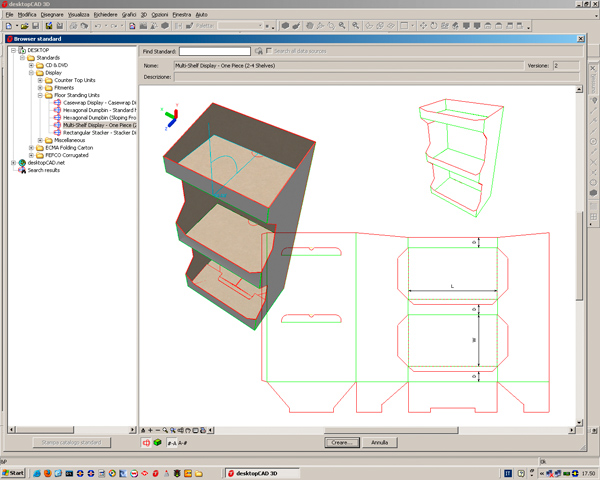The width and height of the screenshot is (600, 480).
Task: Click the pan (four-arrow move) toolbar icon
Action: click(423, 26)
